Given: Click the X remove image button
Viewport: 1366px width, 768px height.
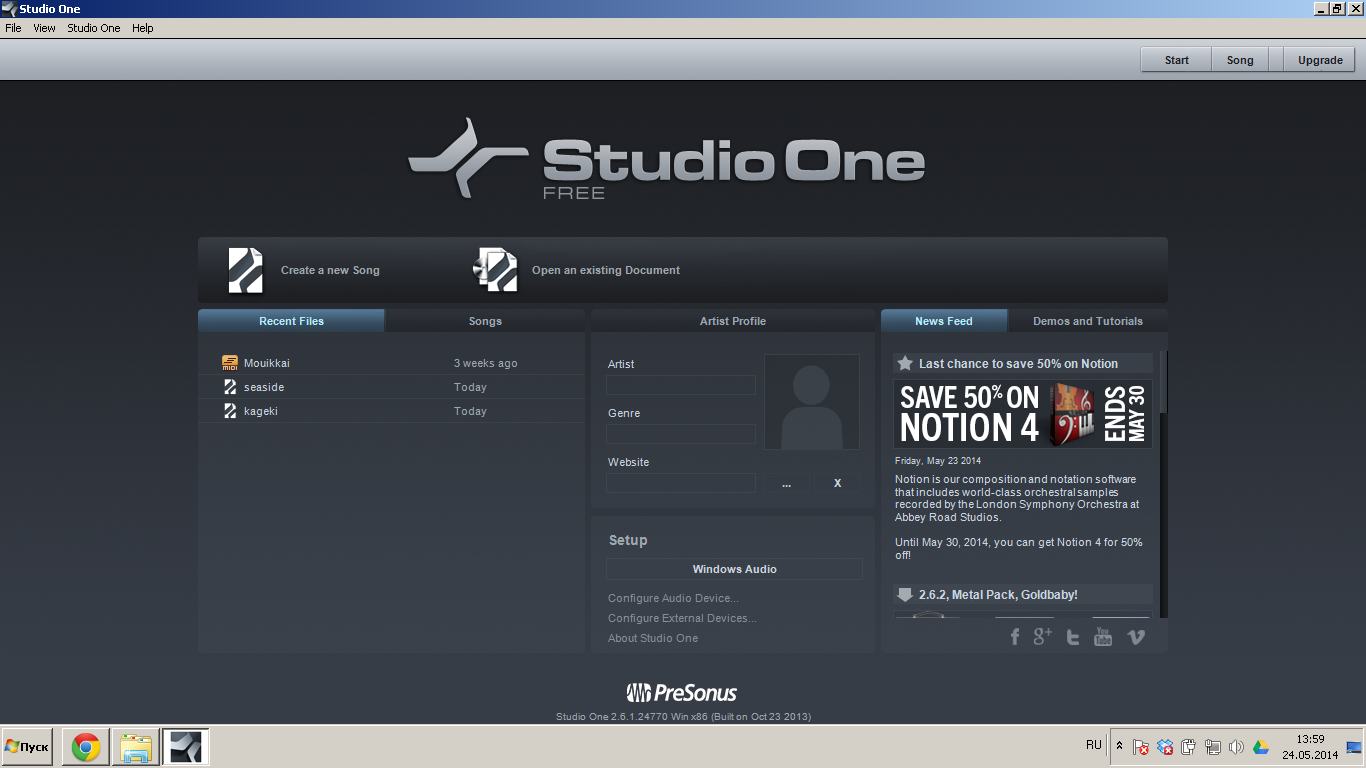Looking at the screenshot, I should (x=837, y=483).
